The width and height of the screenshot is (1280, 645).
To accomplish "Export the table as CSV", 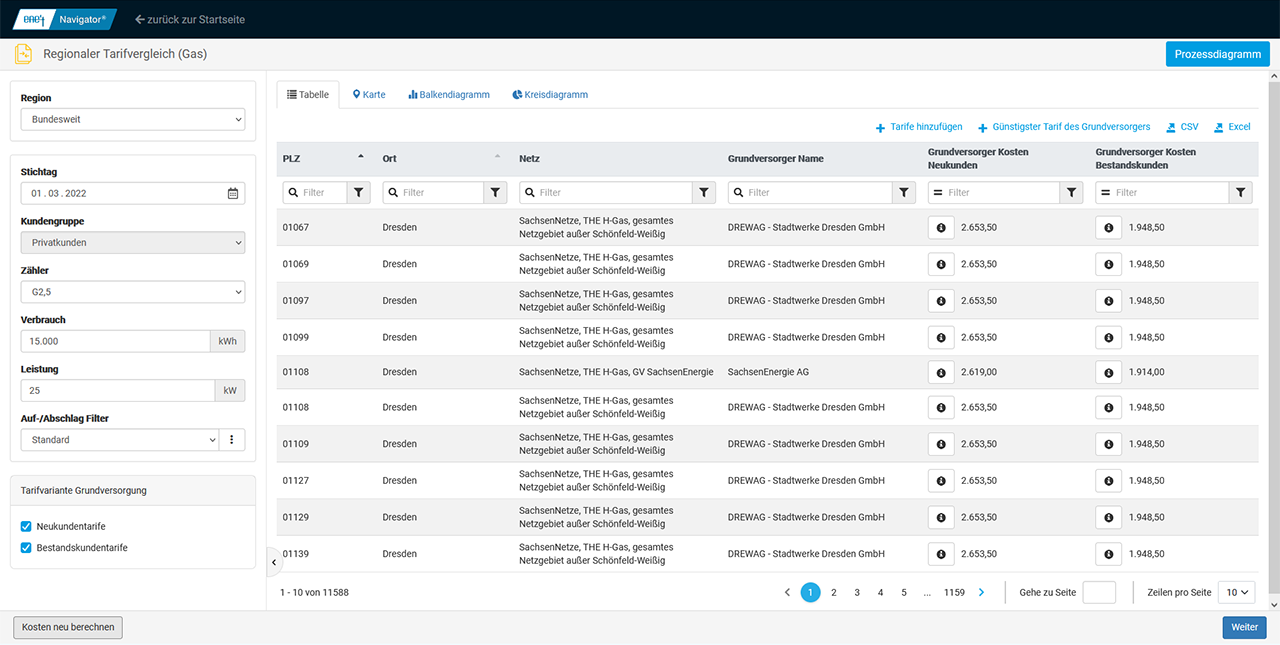I will [x=1182, y=127].
